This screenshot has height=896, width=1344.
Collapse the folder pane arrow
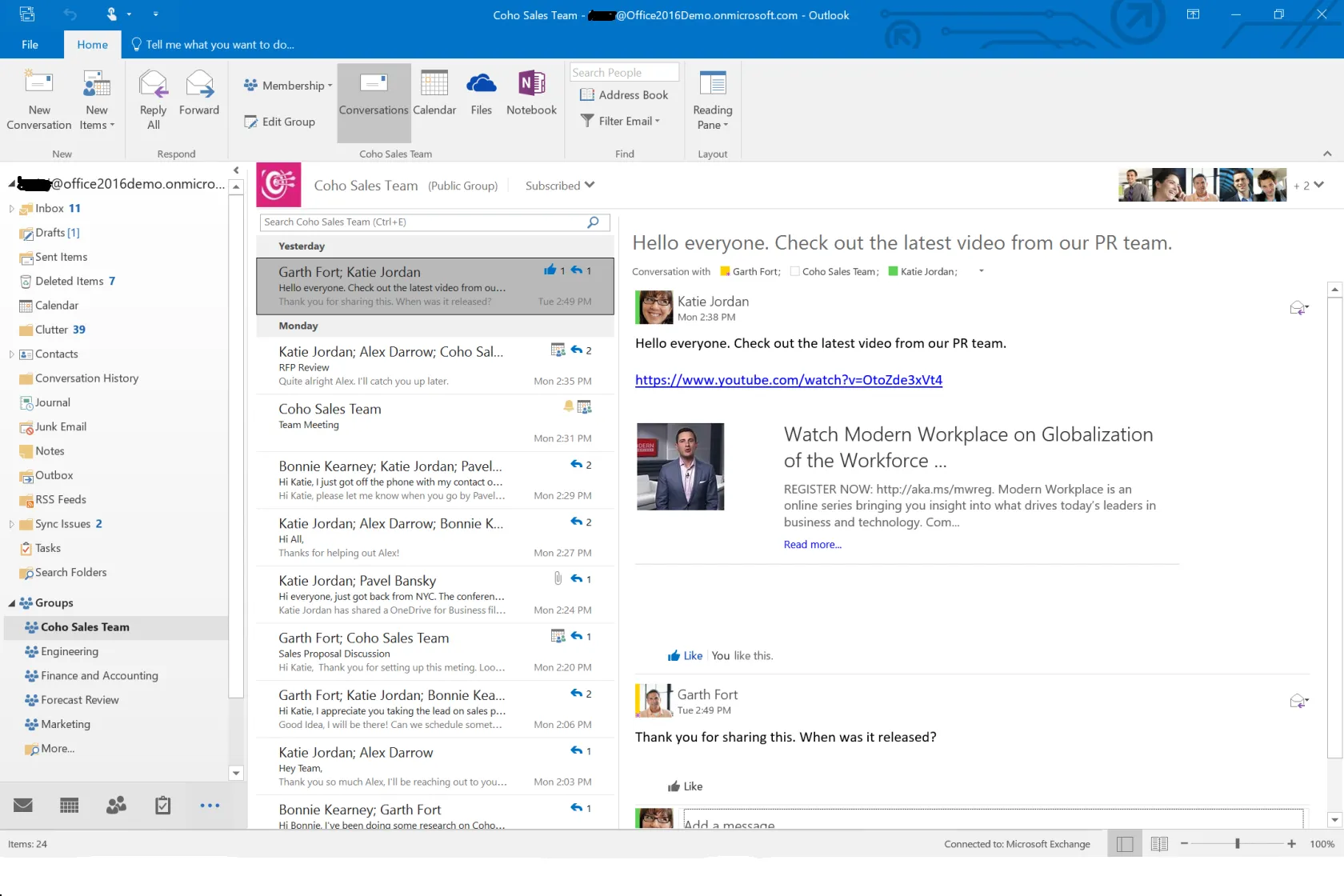coord(236,170)
